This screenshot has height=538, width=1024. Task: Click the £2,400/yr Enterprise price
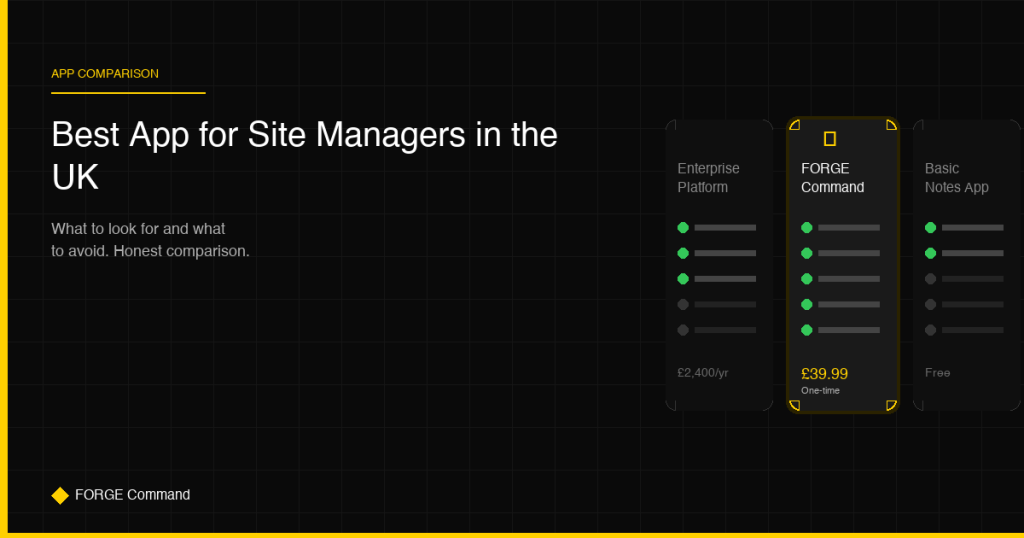[x=703, y=373]
